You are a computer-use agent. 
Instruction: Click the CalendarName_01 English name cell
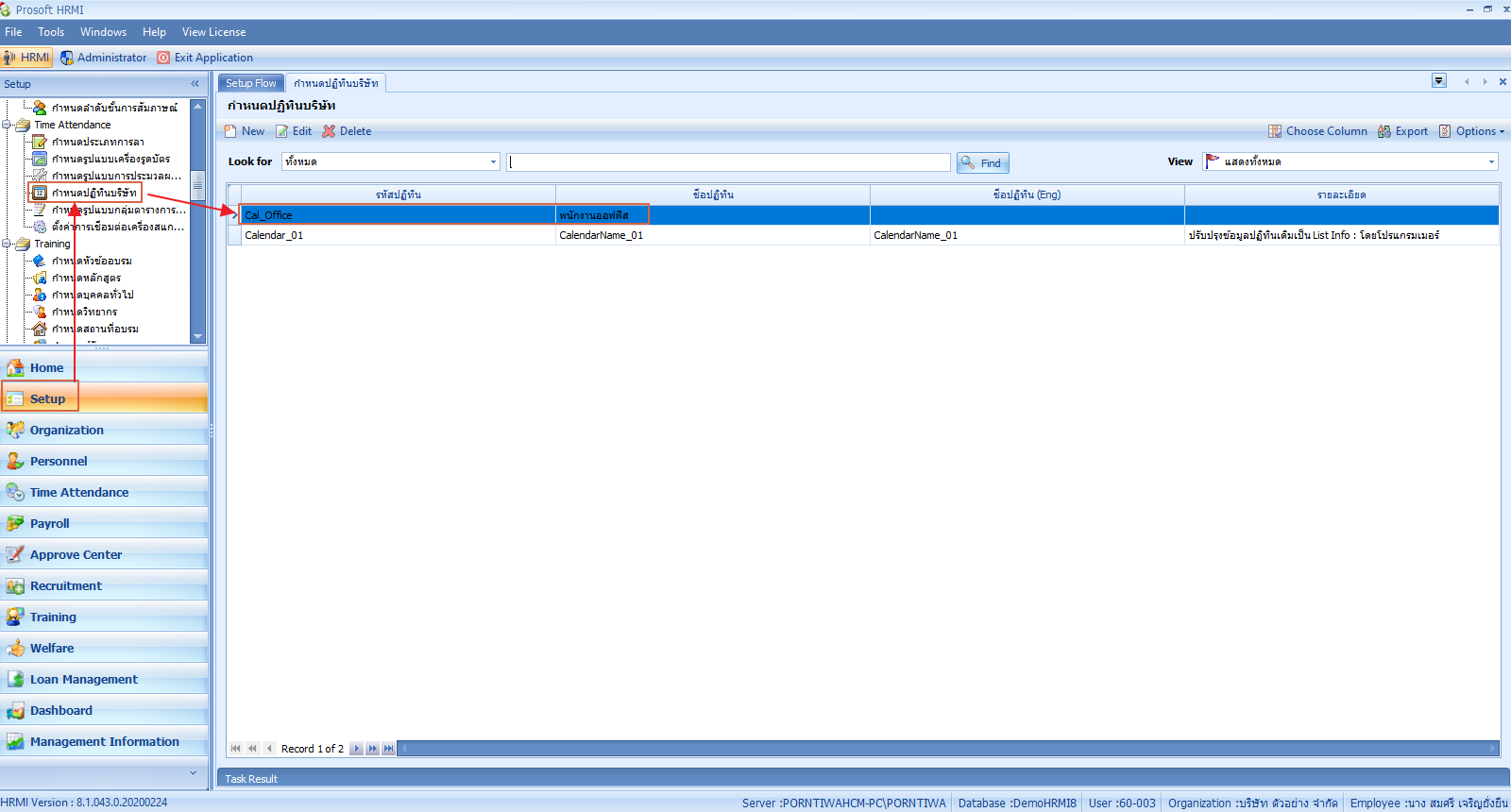[x=1027, y=235]
